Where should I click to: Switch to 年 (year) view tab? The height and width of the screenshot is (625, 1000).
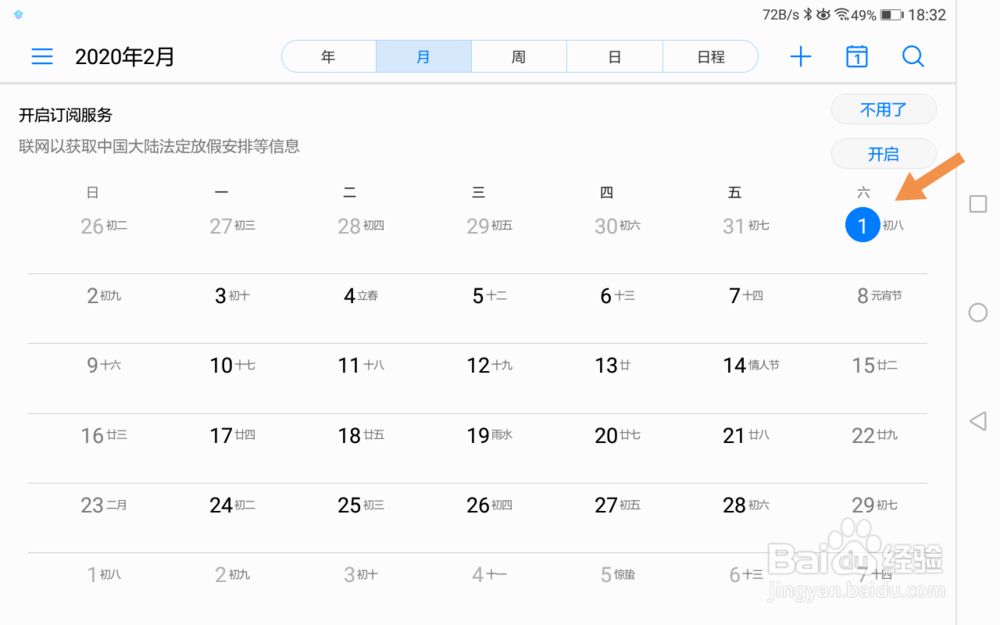click(x=328, y=57)
